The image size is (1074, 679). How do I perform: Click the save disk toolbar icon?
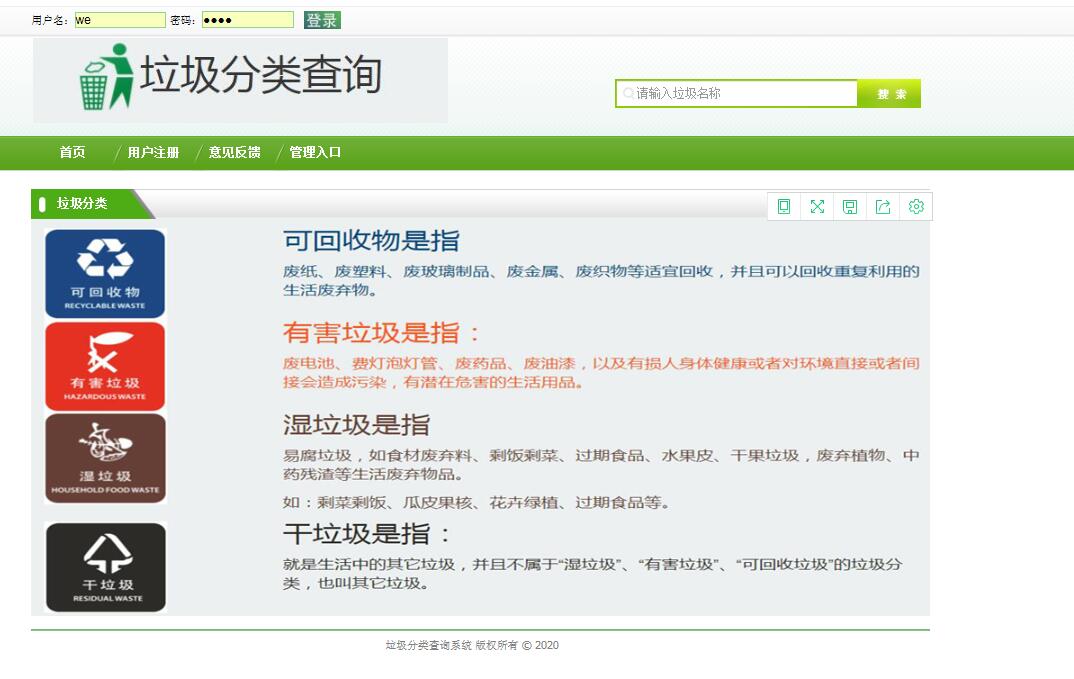coord(850,206)
